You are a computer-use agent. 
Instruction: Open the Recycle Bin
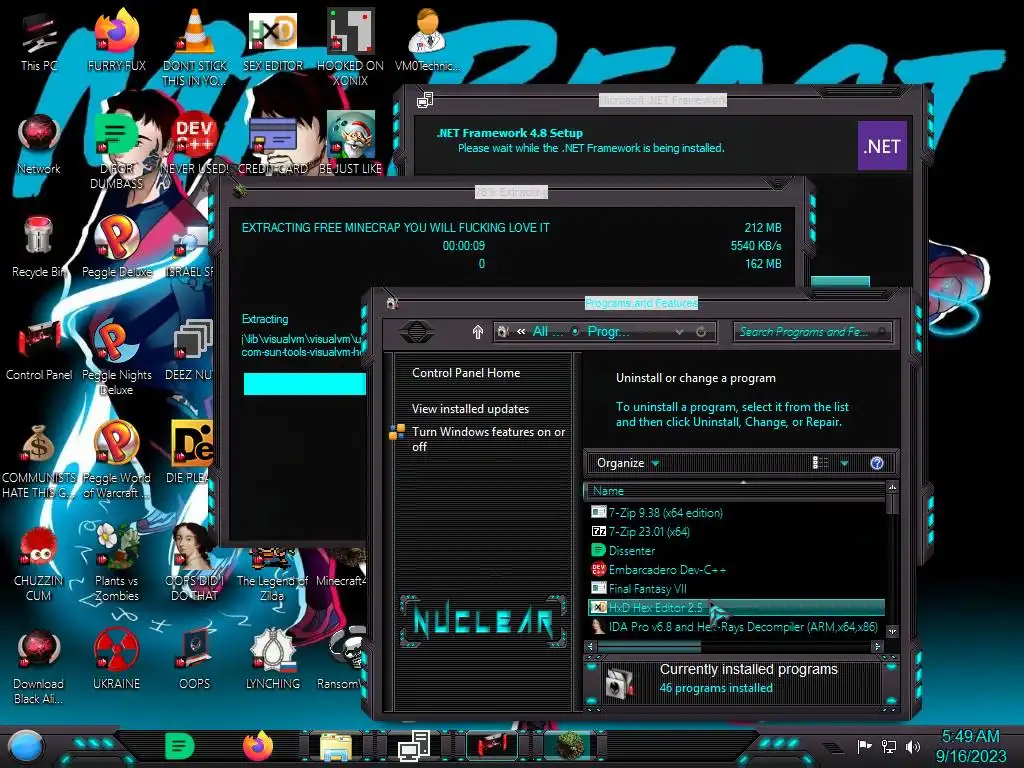(x=39, y=247)
